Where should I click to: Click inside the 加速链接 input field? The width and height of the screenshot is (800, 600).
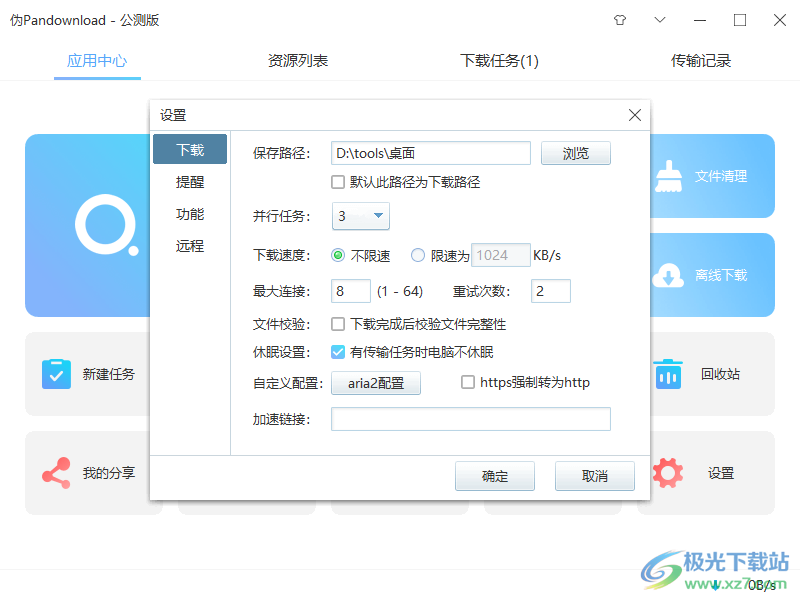470,418
